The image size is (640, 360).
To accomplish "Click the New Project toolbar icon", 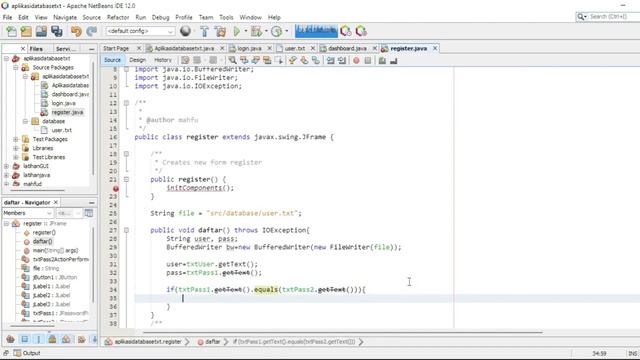I will click(x=26, y=31).
